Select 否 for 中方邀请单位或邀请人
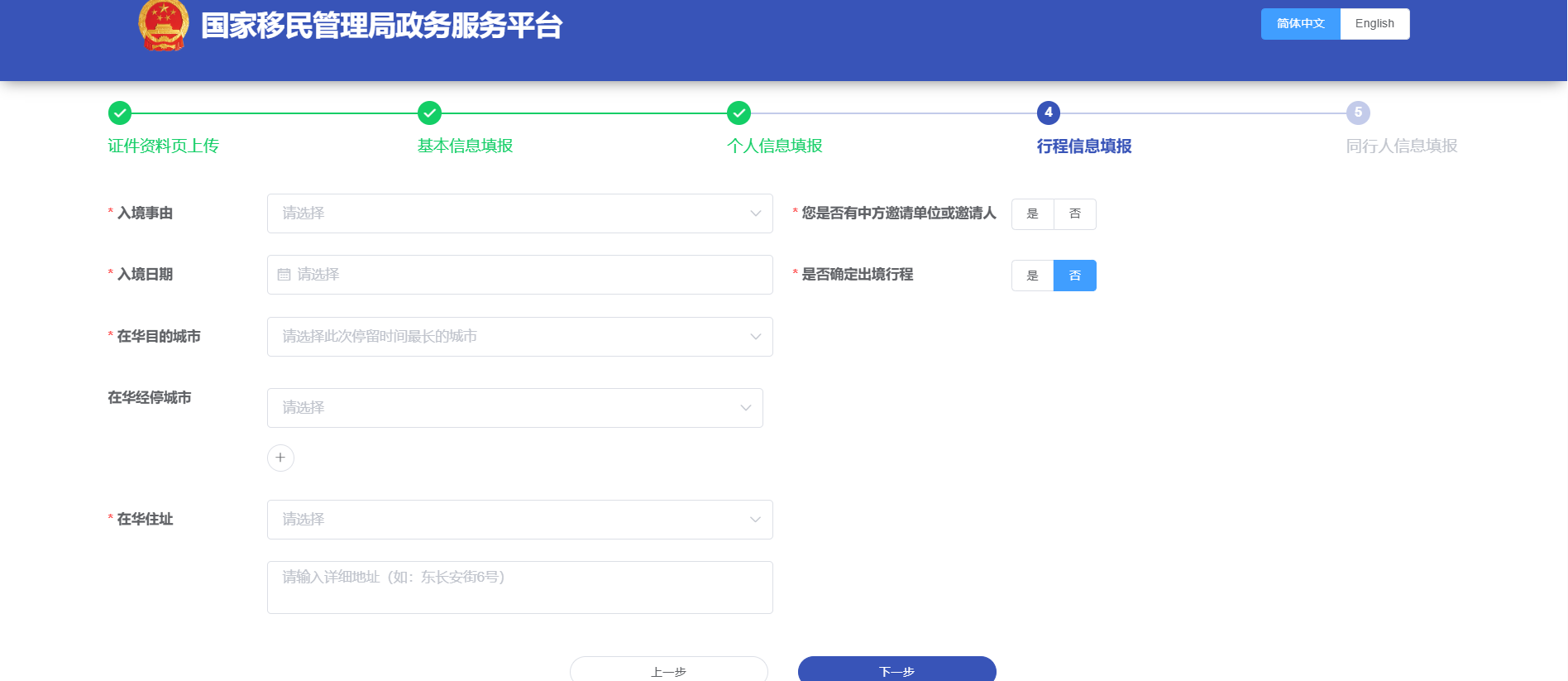 tap(1075, 214)
